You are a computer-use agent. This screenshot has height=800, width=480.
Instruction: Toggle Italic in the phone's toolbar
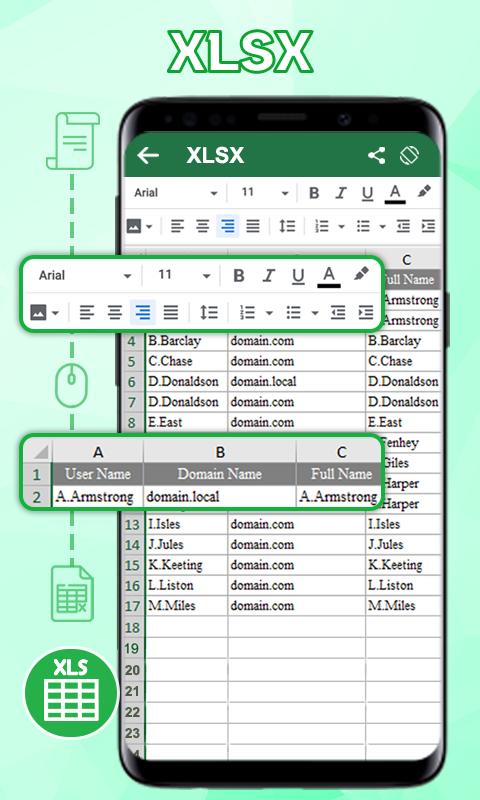[341, 193]
